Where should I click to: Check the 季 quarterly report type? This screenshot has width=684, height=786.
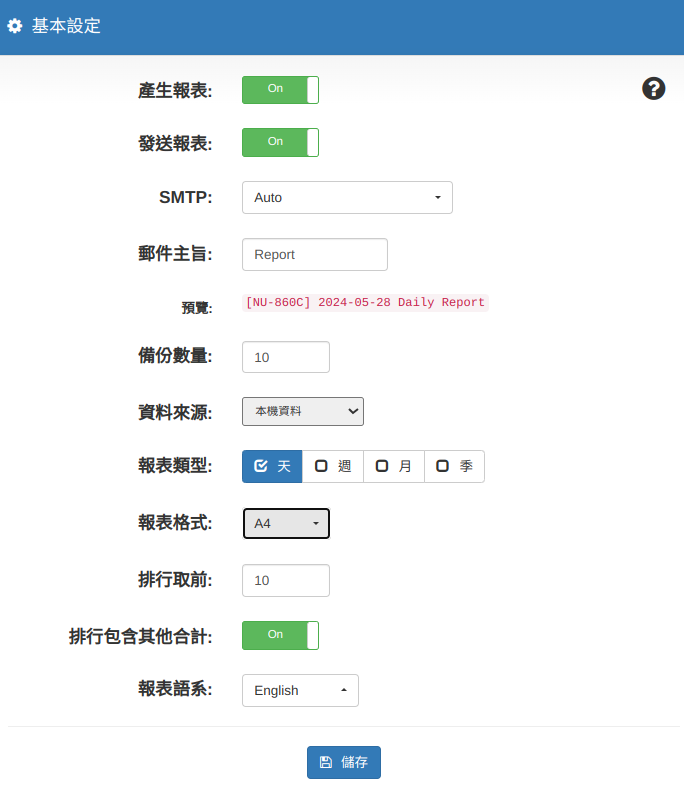tap(454, 466)
